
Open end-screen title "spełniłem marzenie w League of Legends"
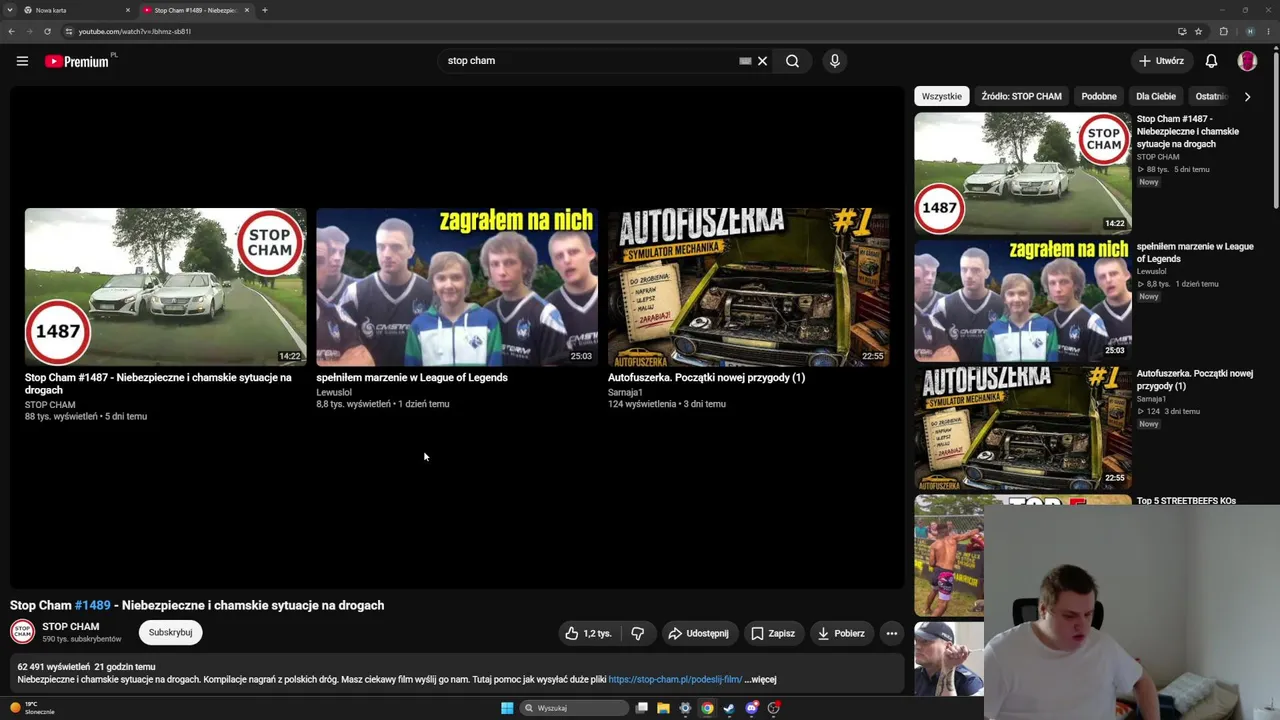click(412, 378)
